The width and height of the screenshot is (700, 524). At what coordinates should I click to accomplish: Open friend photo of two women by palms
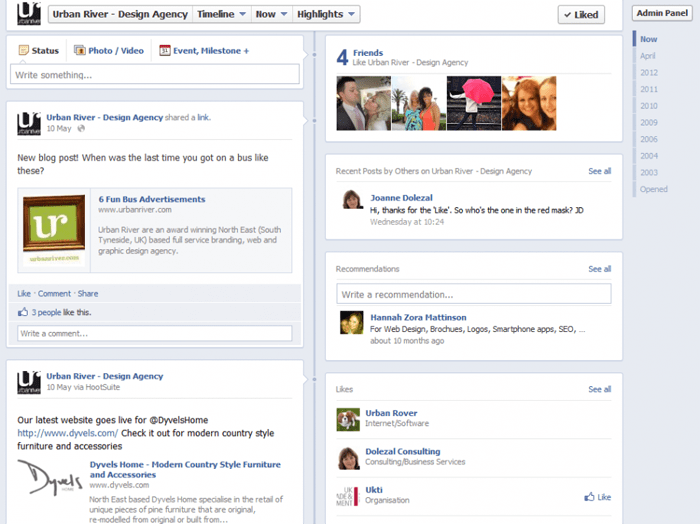point(419,103)
